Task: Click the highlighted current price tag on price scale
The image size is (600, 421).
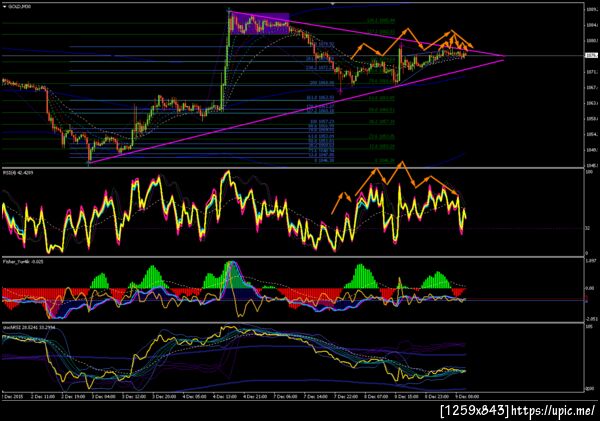Action: coord(590,56)
